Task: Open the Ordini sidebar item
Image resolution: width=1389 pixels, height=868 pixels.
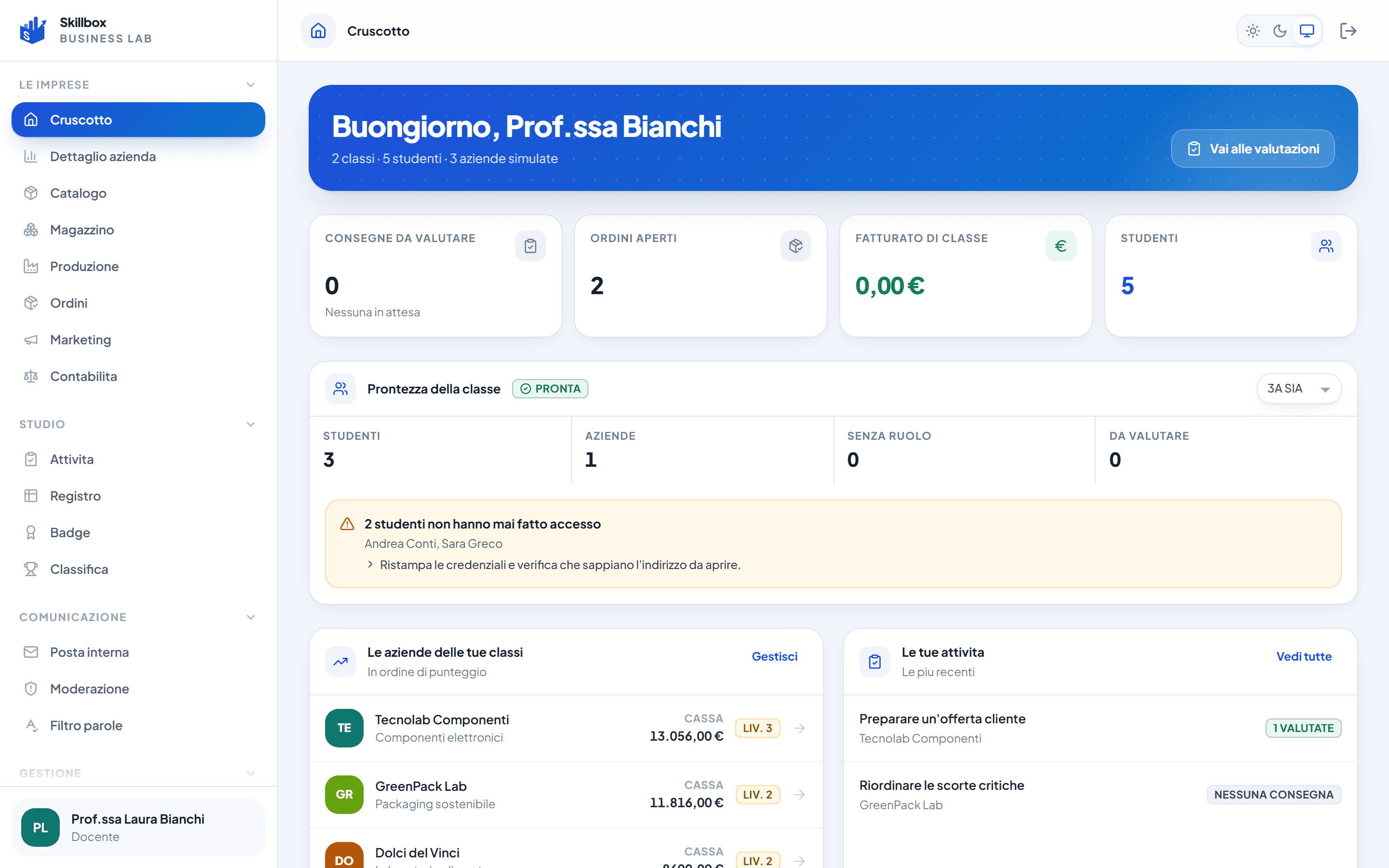Action: [x=138, y=303]
